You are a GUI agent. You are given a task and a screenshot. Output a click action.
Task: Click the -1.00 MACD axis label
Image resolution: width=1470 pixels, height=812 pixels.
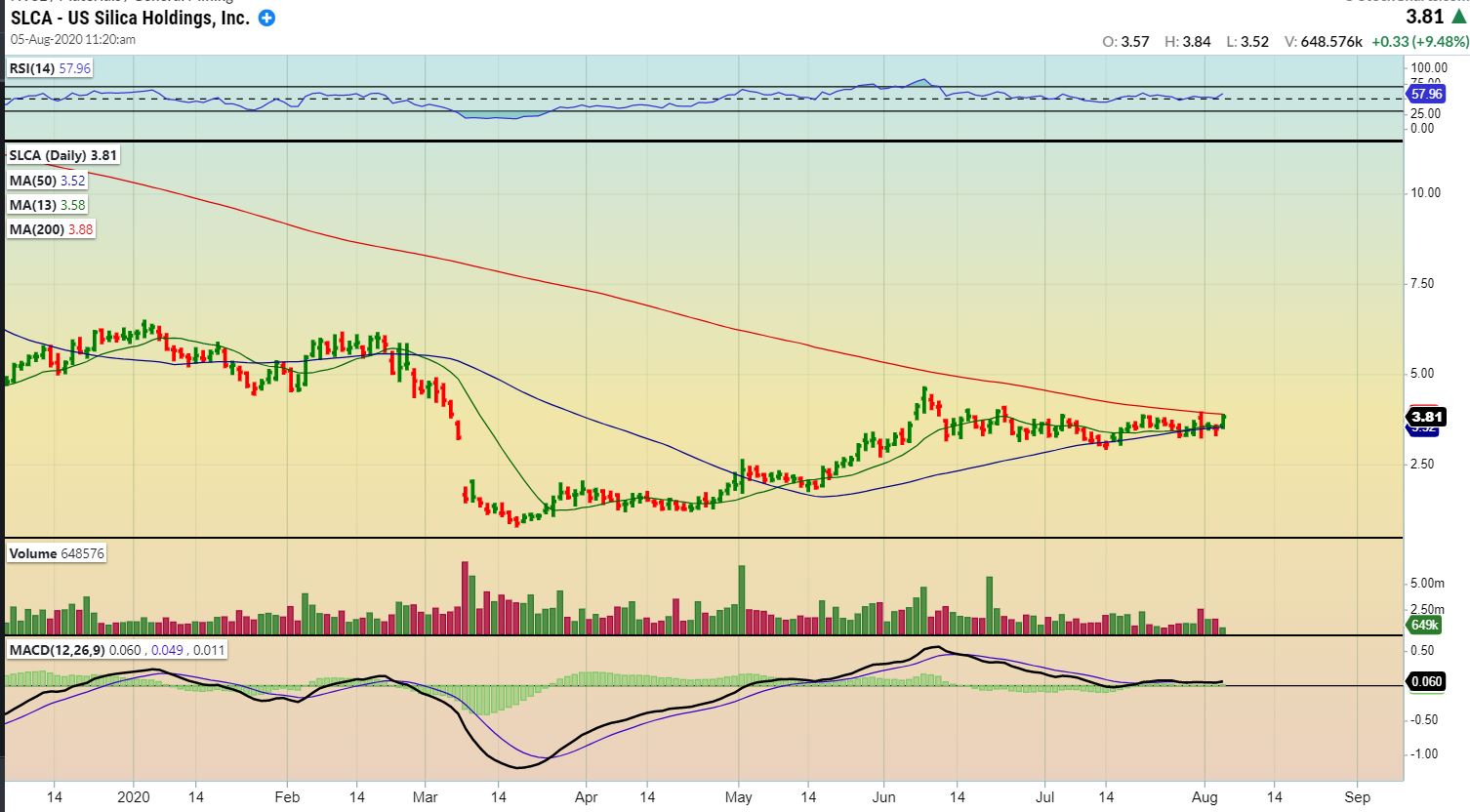(1422, 753)
